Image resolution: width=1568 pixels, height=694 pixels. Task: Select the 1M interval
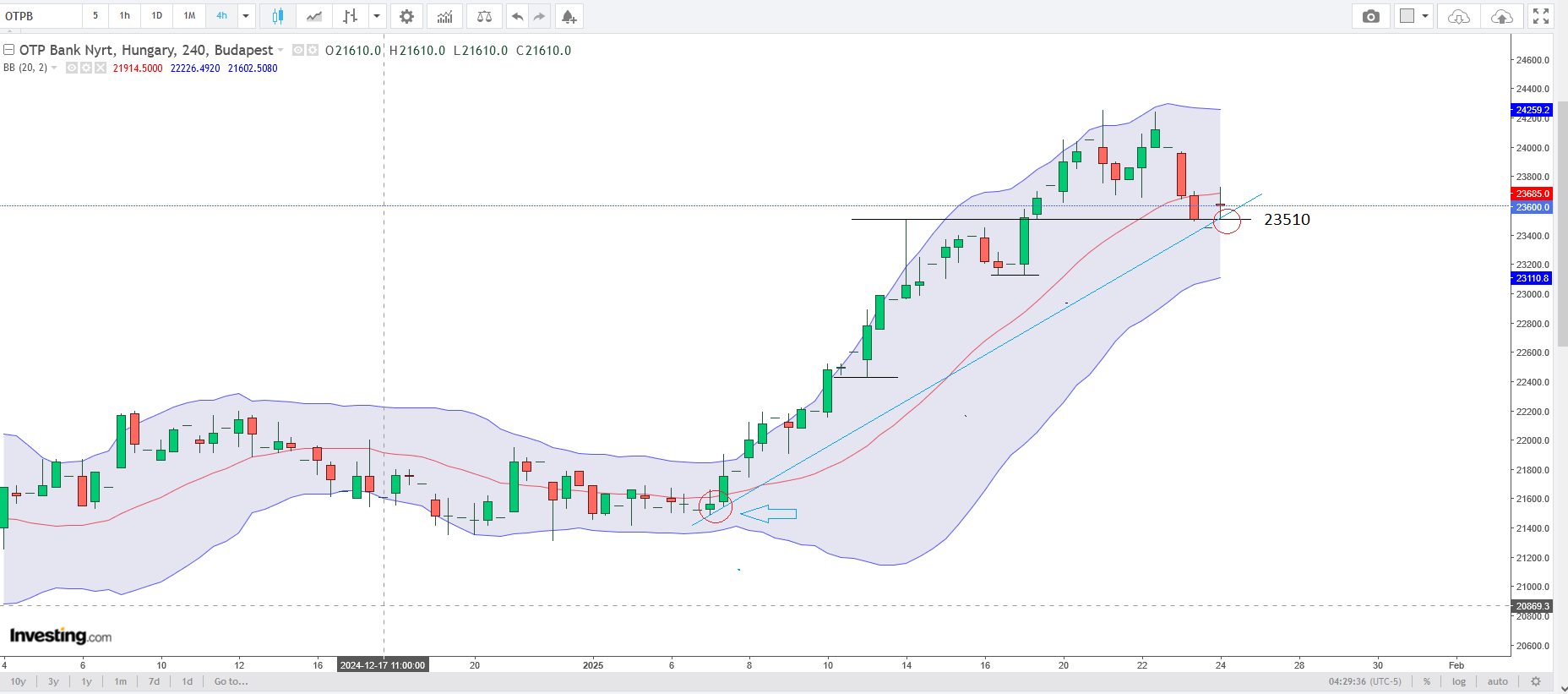click(189, 16)
